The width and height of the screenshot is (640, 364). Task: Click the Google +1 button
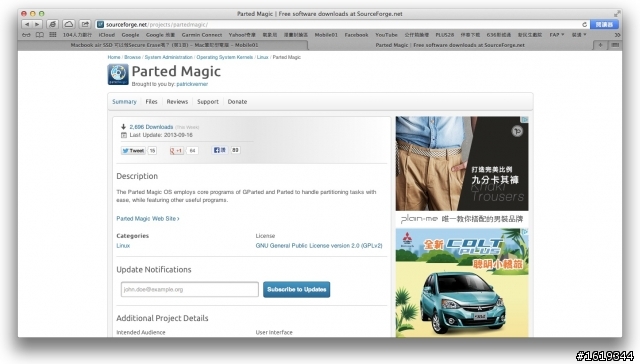[176, 151]
